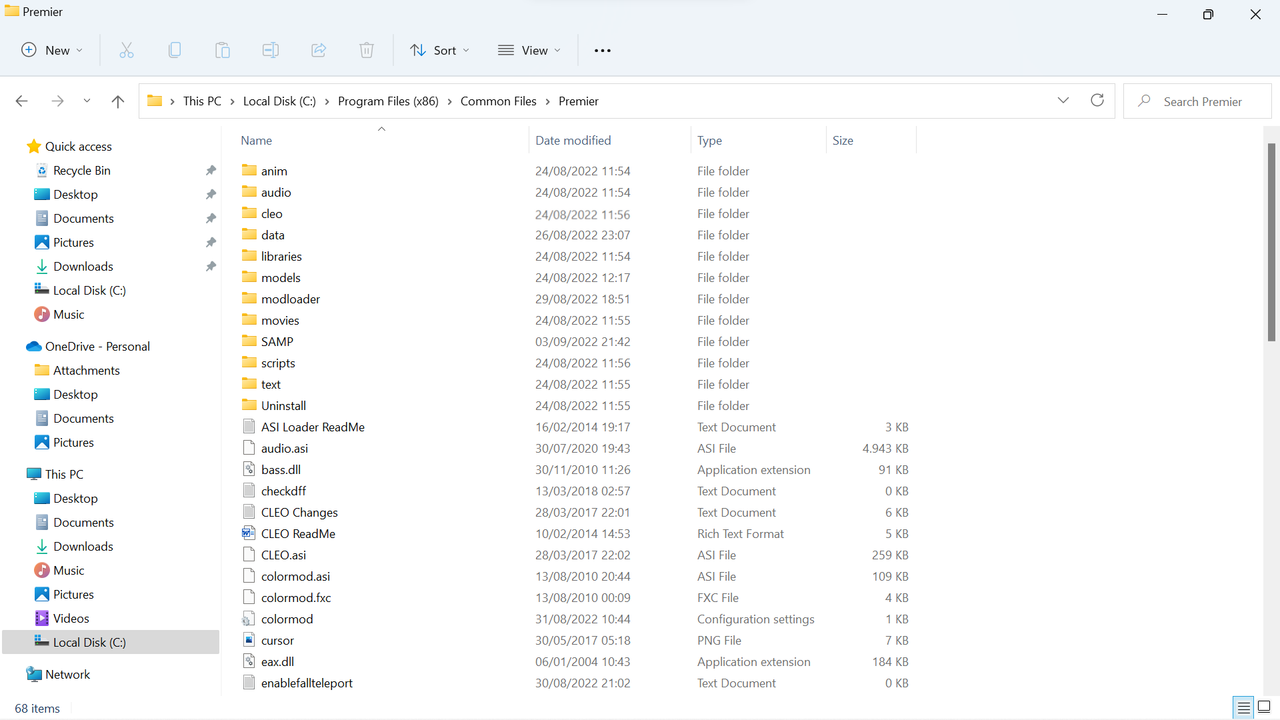Viewport: 1280px width, 720px height.
Task: Select Local Disk (C:) under This PC
Action: (x=110, y=643)
